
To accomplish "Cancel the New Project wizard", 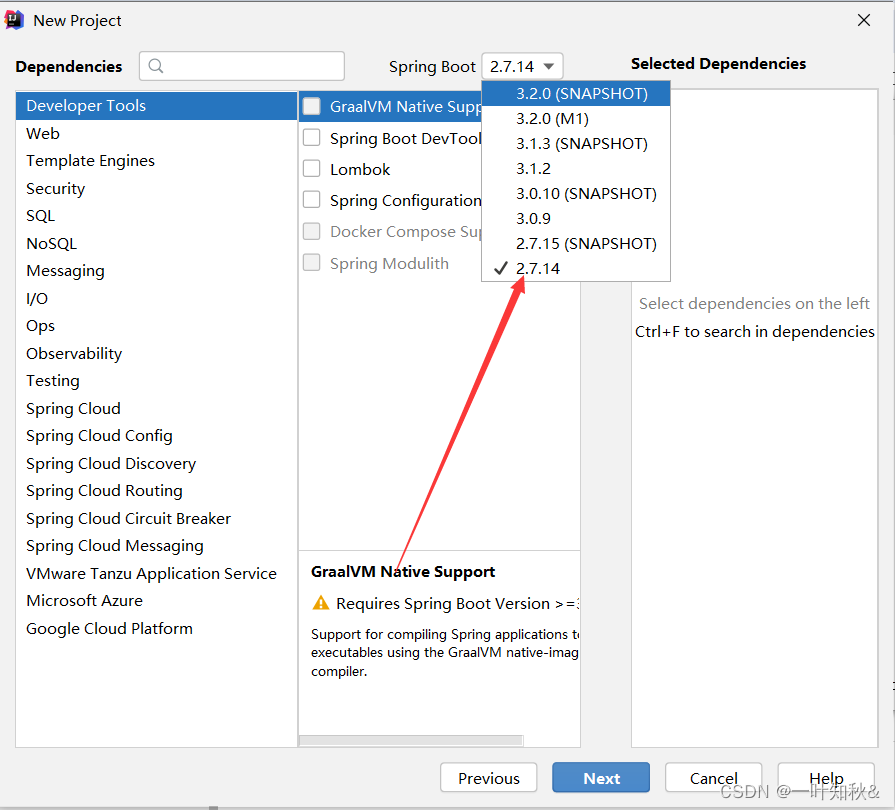I will tap(713, 778).
